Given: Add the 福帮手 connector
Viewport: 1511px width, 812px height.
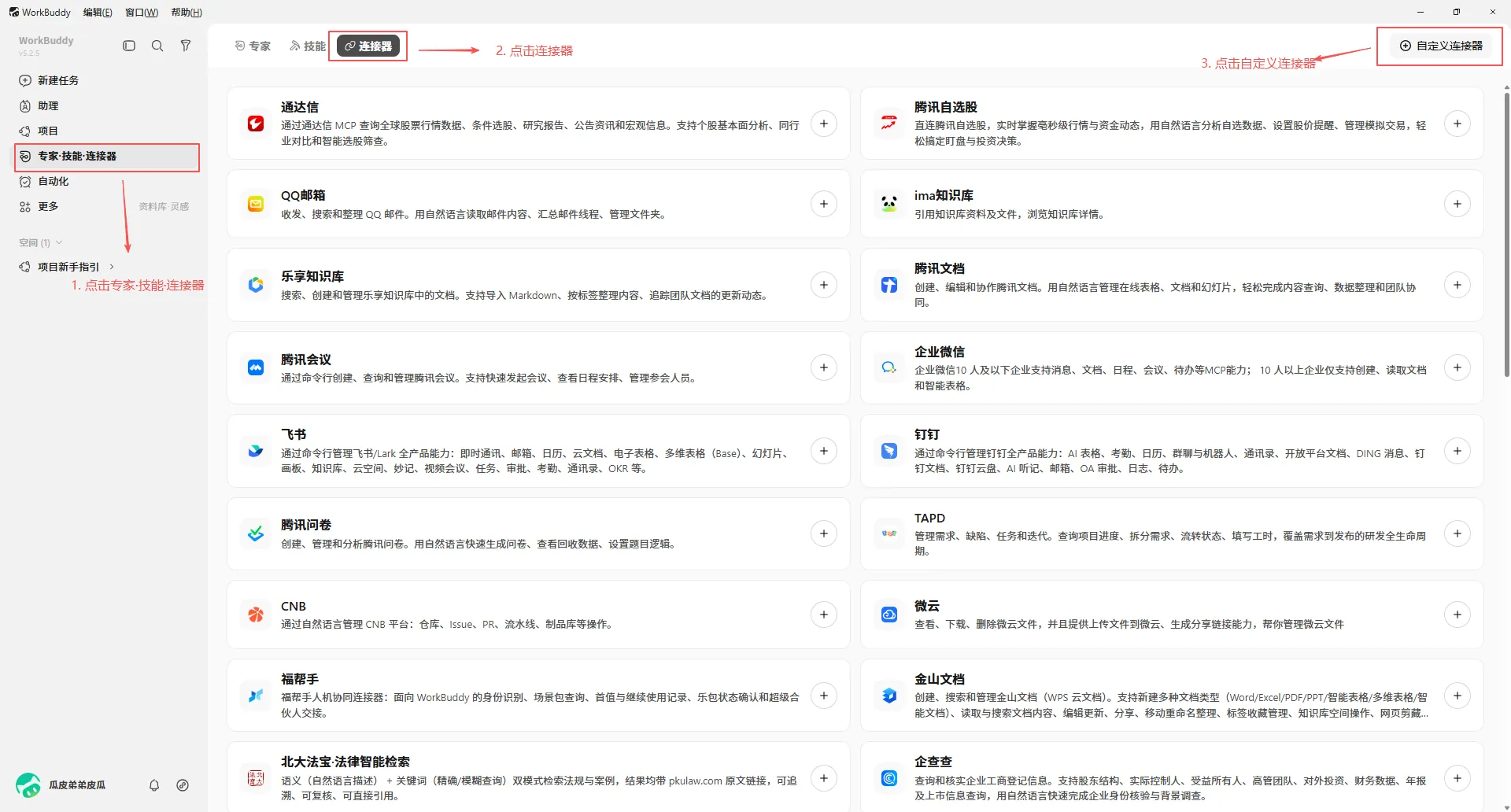Looking at the screenshot, I should click(824, 696).
